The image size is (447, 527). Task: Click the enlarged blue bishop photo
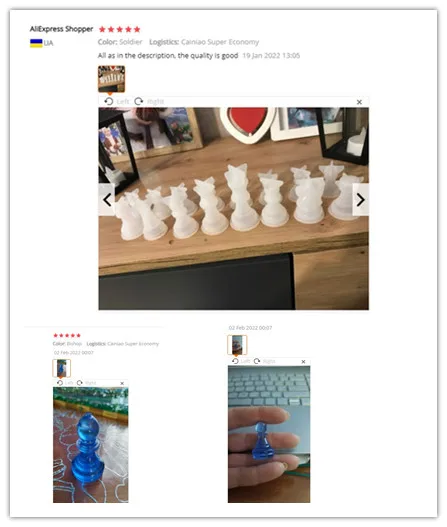(90, 445)
